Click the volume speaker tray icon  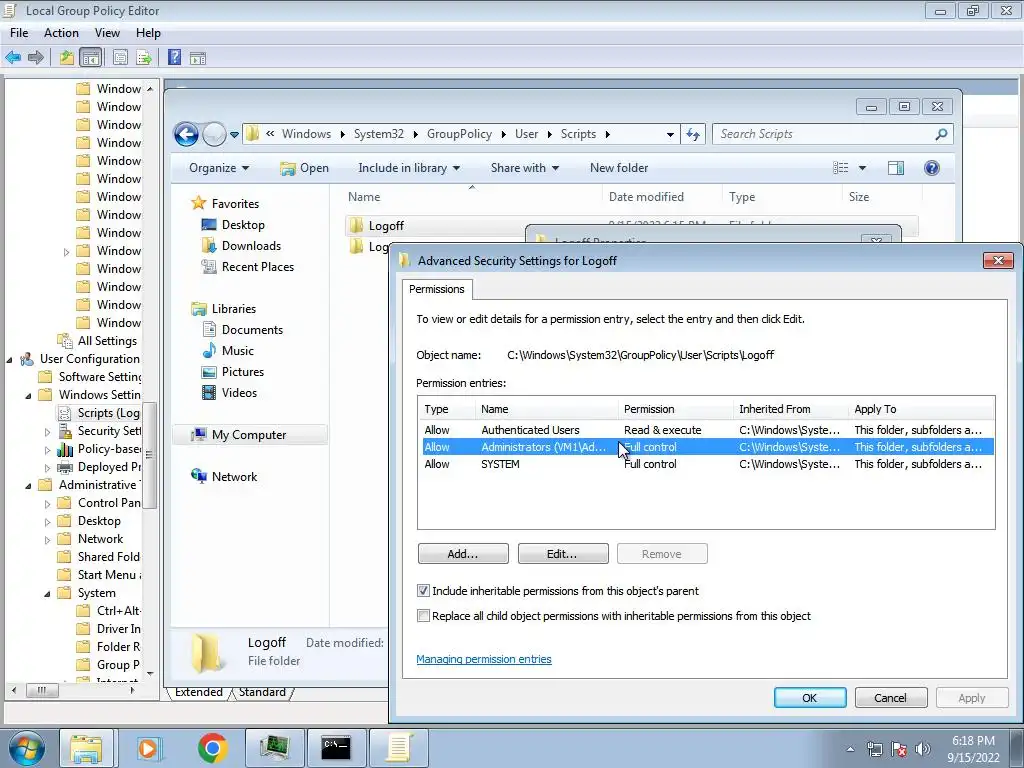[x=922, y=749]
